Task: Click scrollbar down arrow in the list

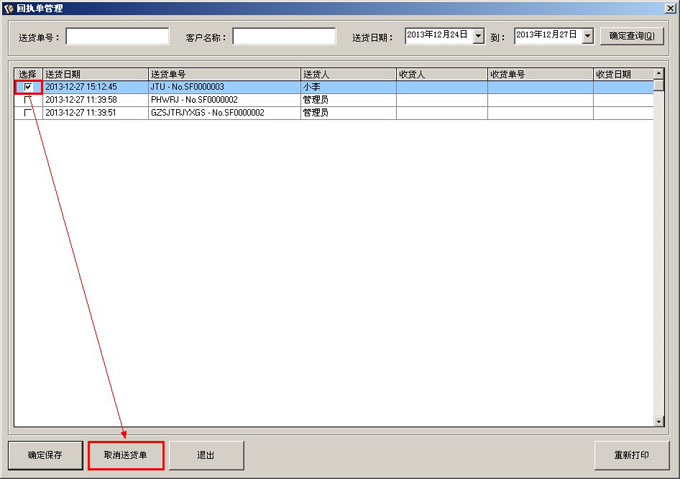Action: coord(658,421)
